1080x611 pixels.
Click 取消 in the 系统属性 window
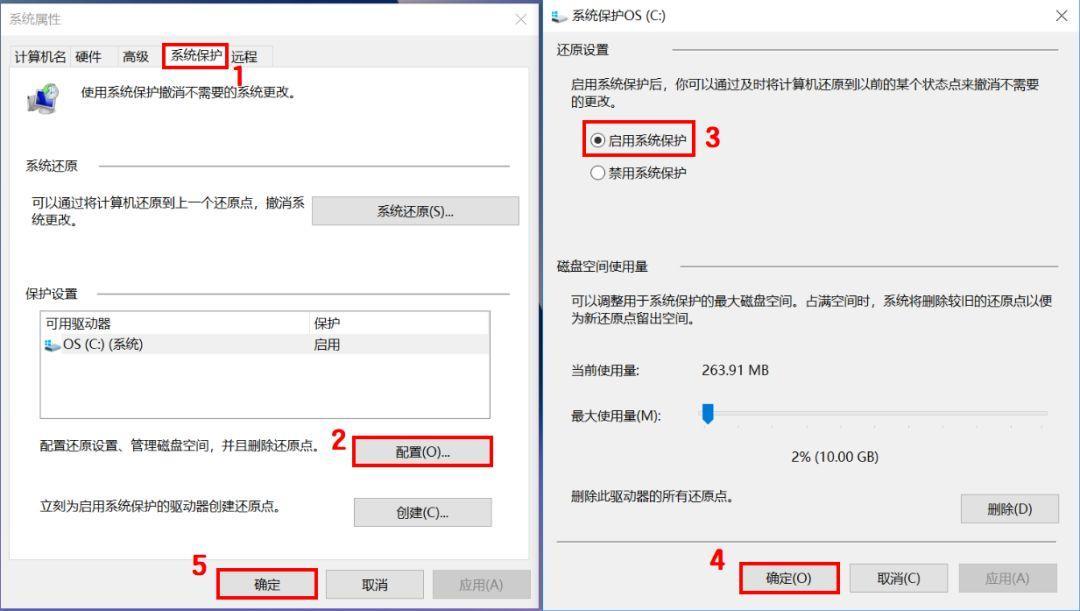(x=375, y=584)
